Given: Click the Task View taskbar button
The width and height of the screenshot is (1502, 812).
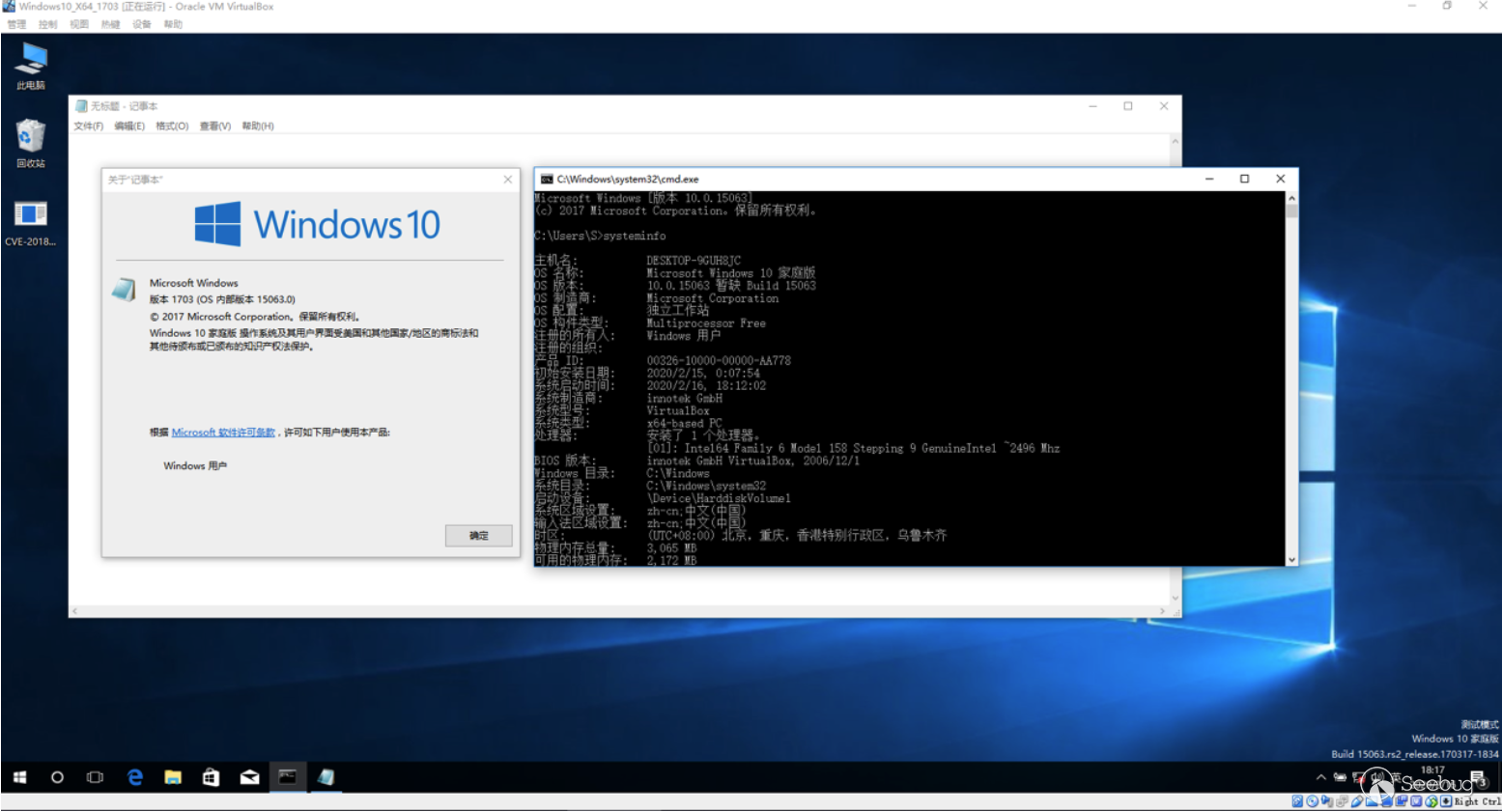Looking at the screenshot, I should coord(95,777).
